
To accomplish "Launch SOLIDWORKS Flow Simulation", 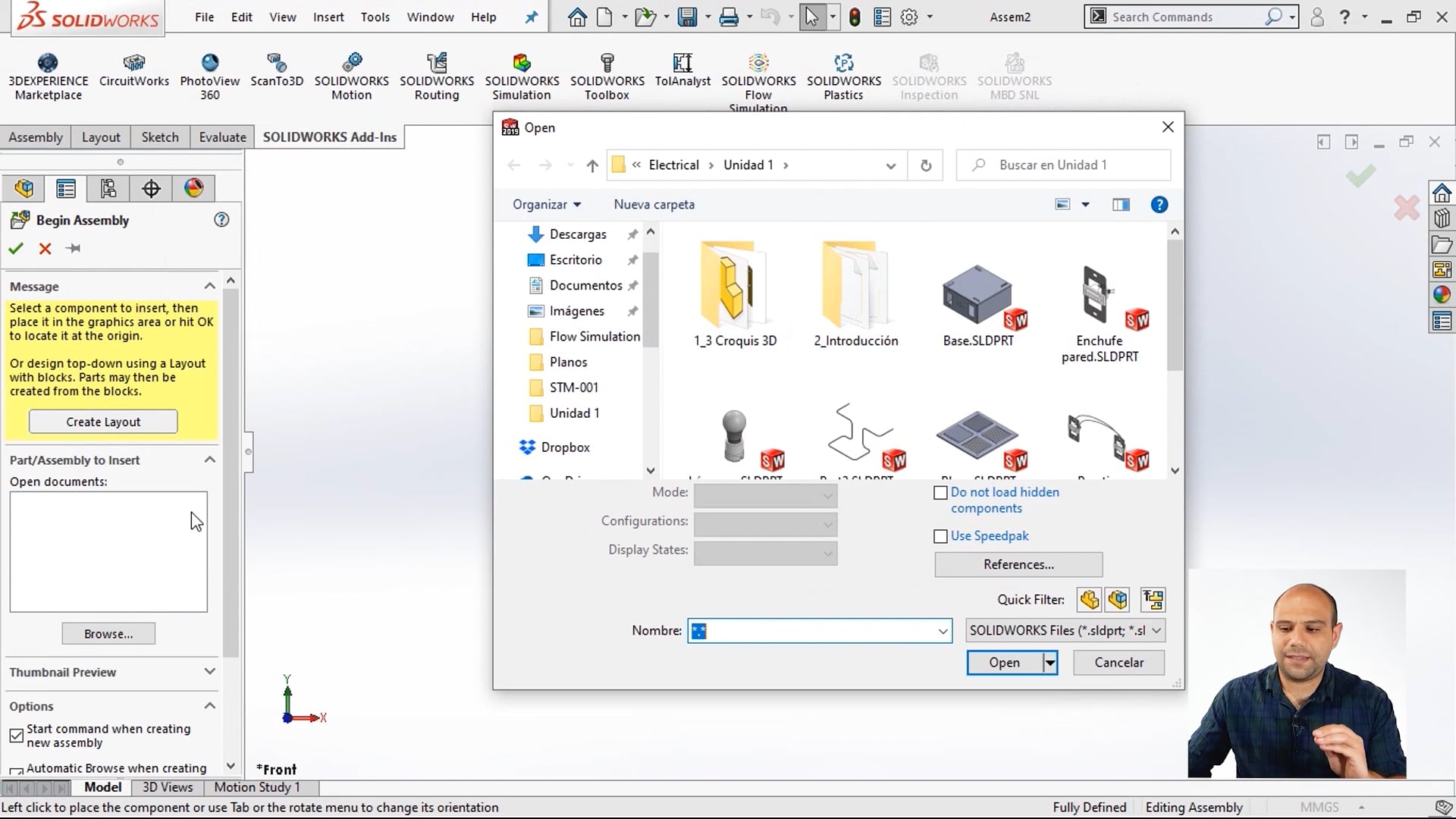I will [x=758, y=72].
